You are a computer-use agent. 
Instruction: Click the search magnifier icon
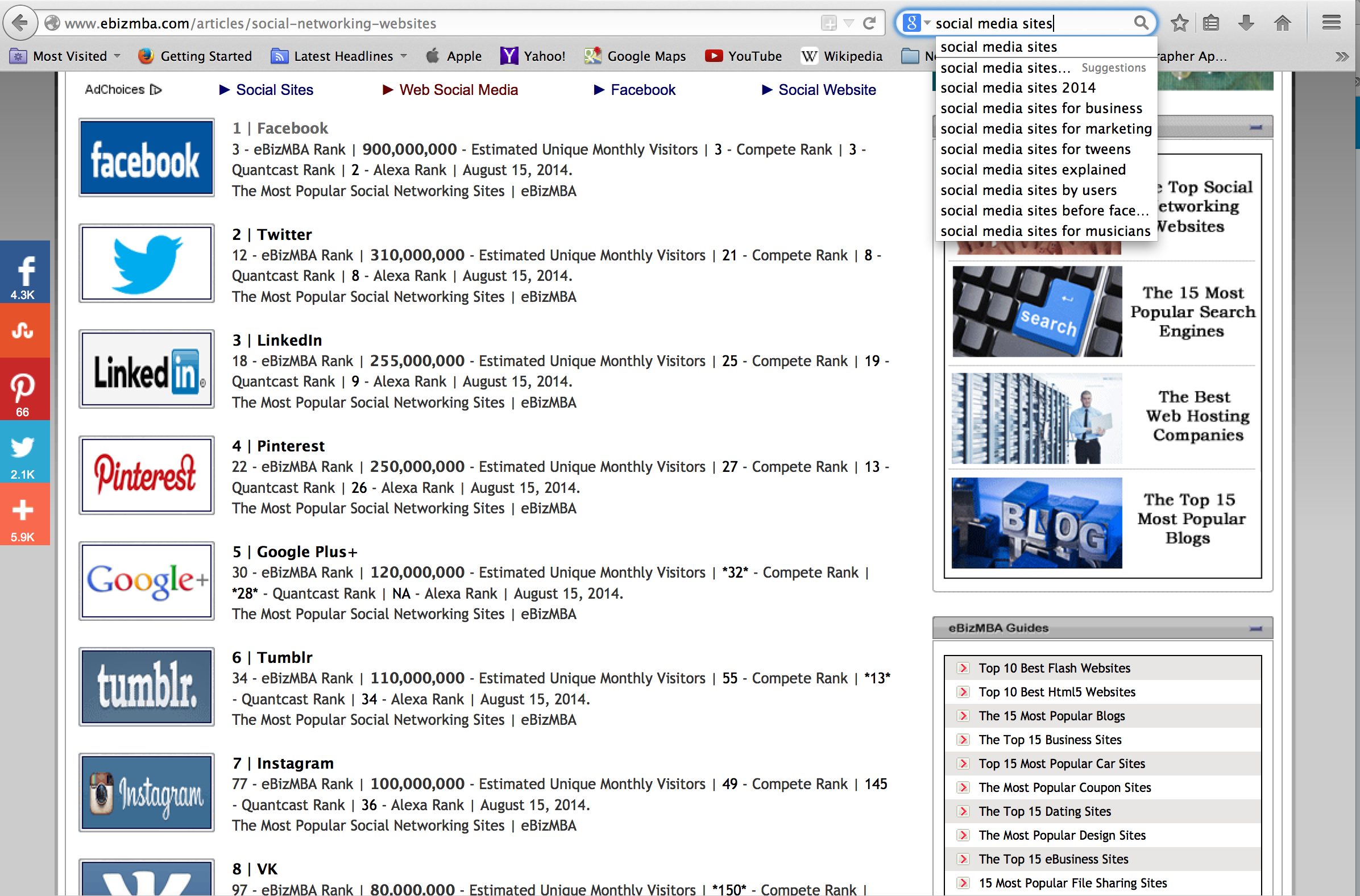[1141, 23]
